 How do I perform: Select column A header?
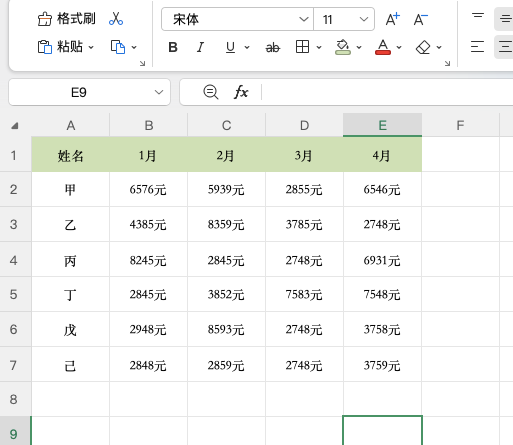[71, 126]
